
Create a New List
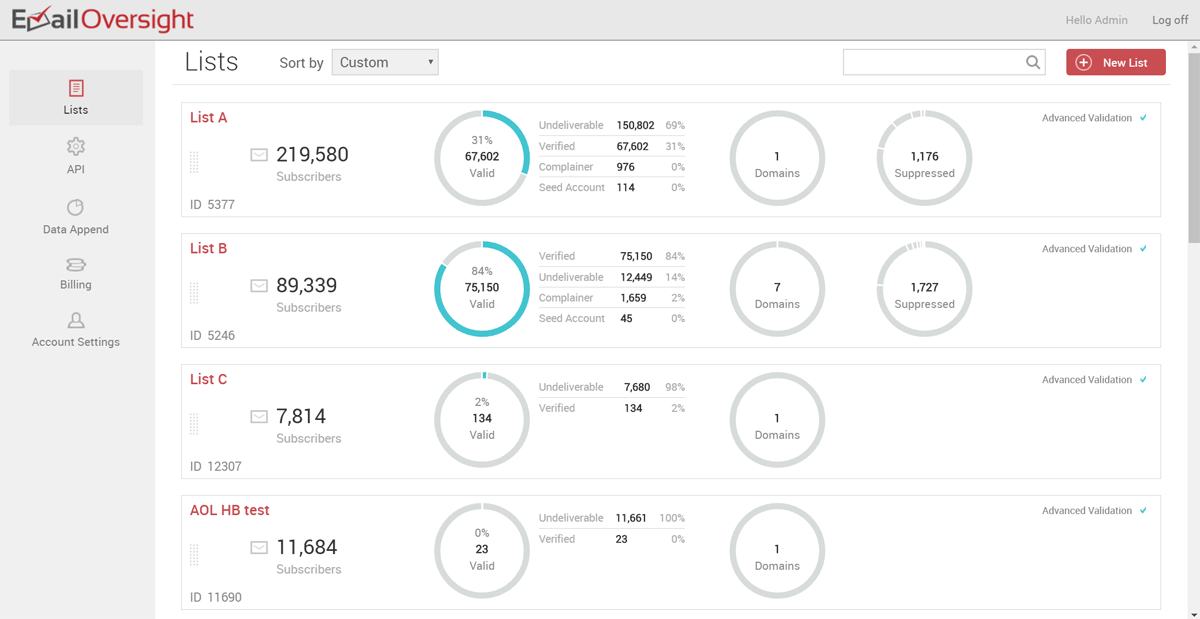(1115, 62)
